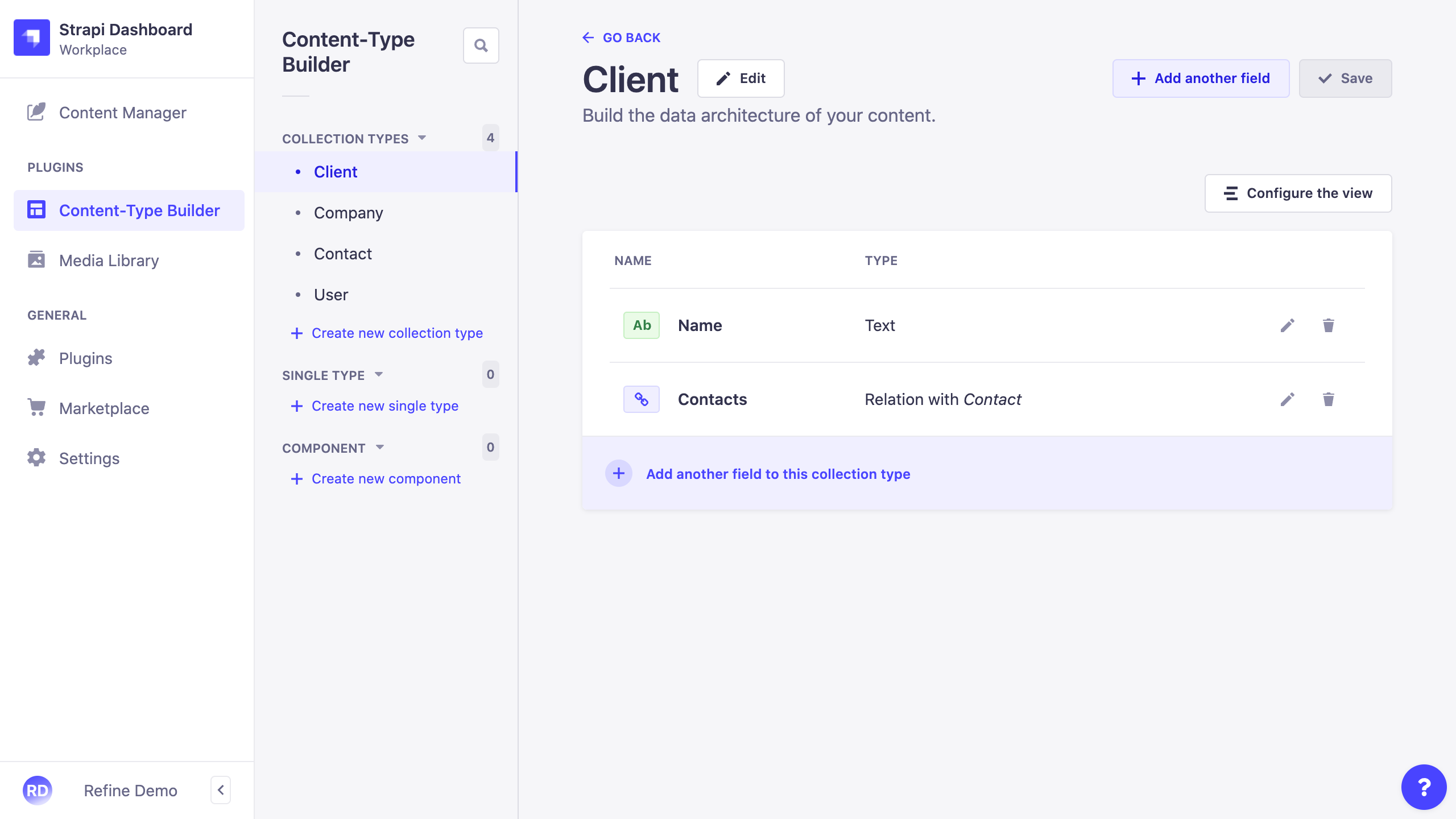Click Go Back navigation link
This screenshot has height=819, width=1456.
(622, 37)
